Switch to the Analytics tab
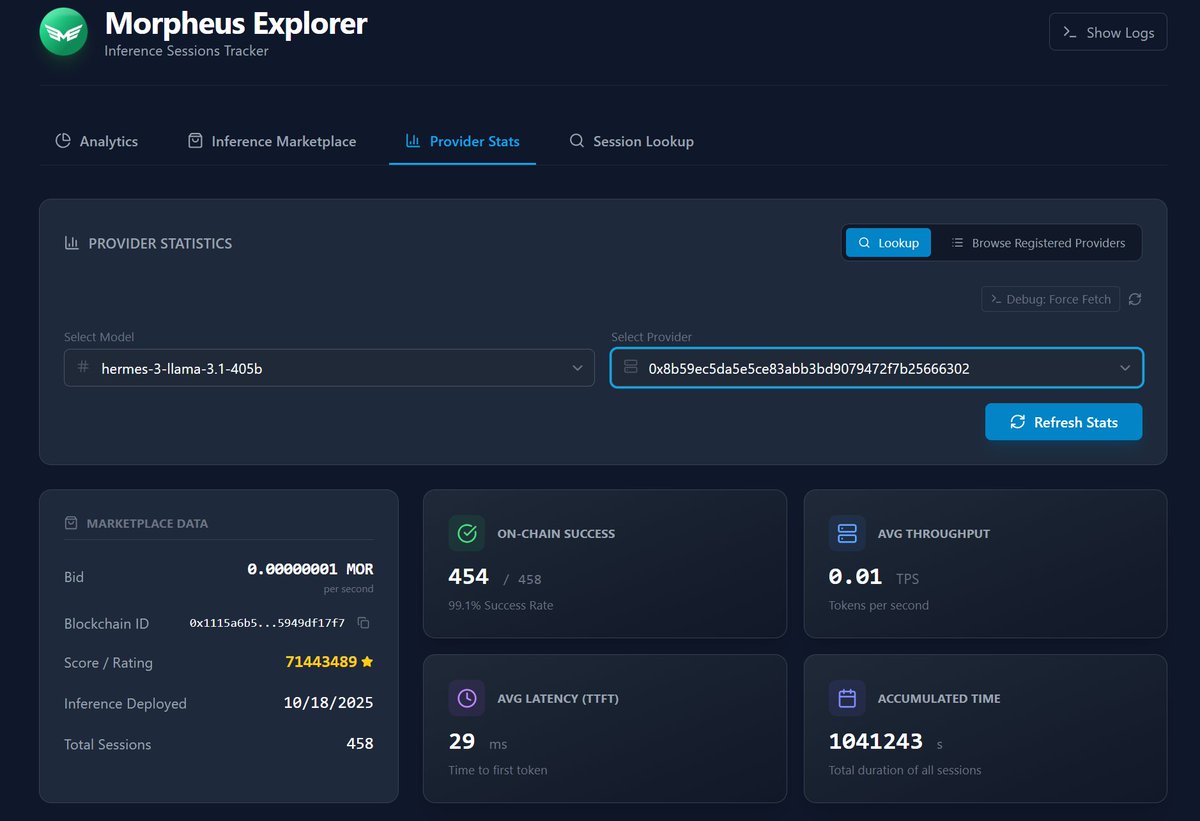 [x=97, y=141]
